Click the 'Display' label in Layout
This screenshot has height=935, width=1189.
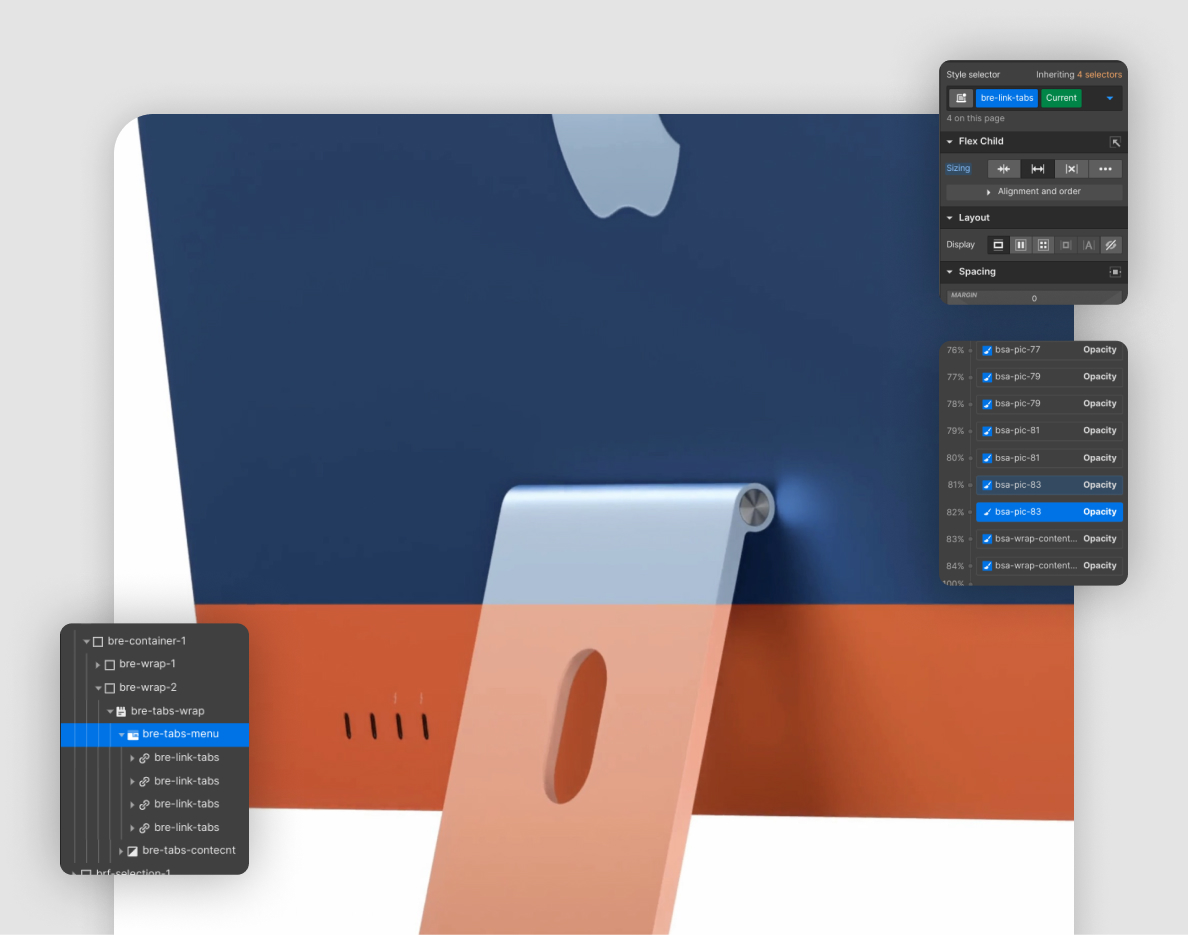[960, 245]
